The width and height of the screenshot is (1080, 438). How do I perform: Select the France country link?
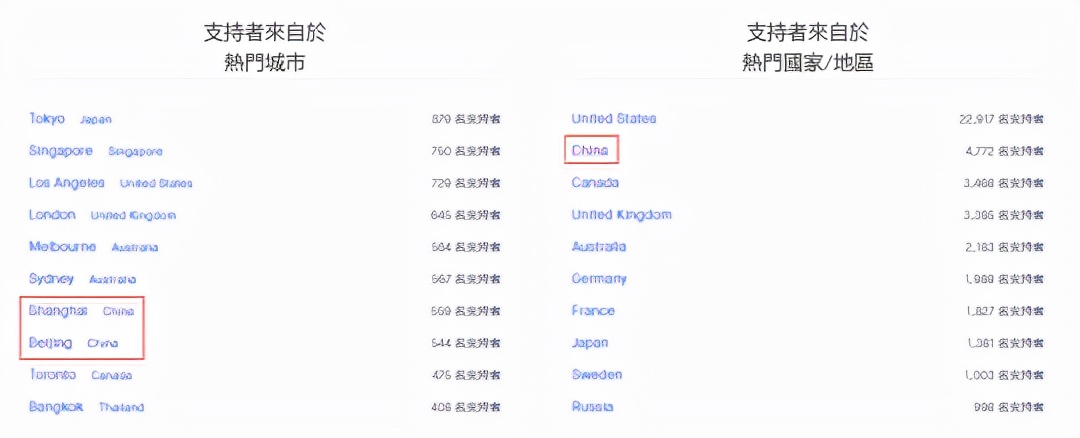[x=593, y=311]
